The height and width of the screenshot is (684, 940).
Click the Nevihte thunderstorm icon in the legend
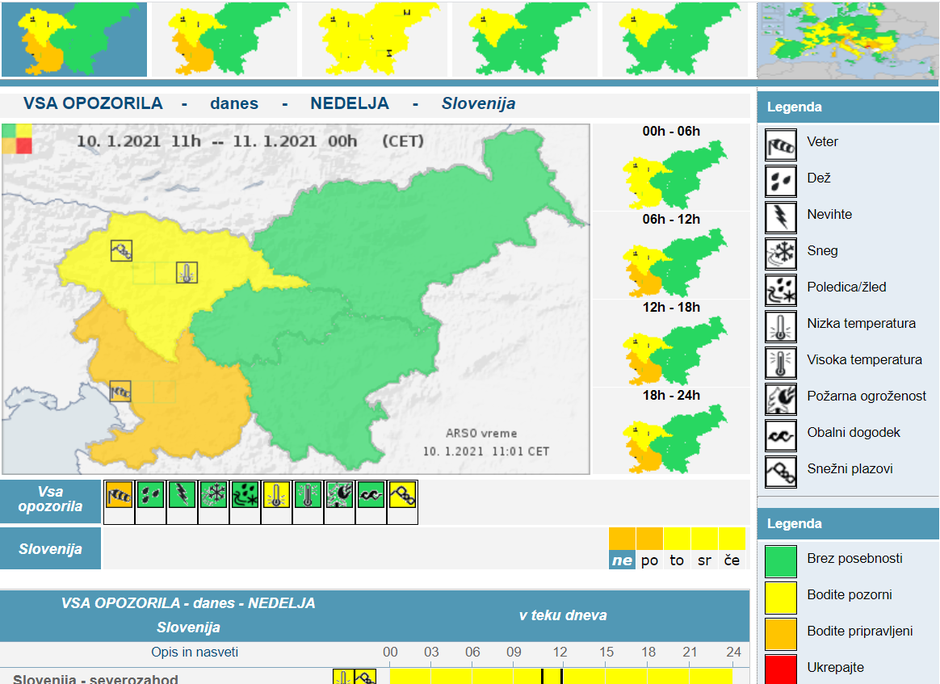coord(779,215)
